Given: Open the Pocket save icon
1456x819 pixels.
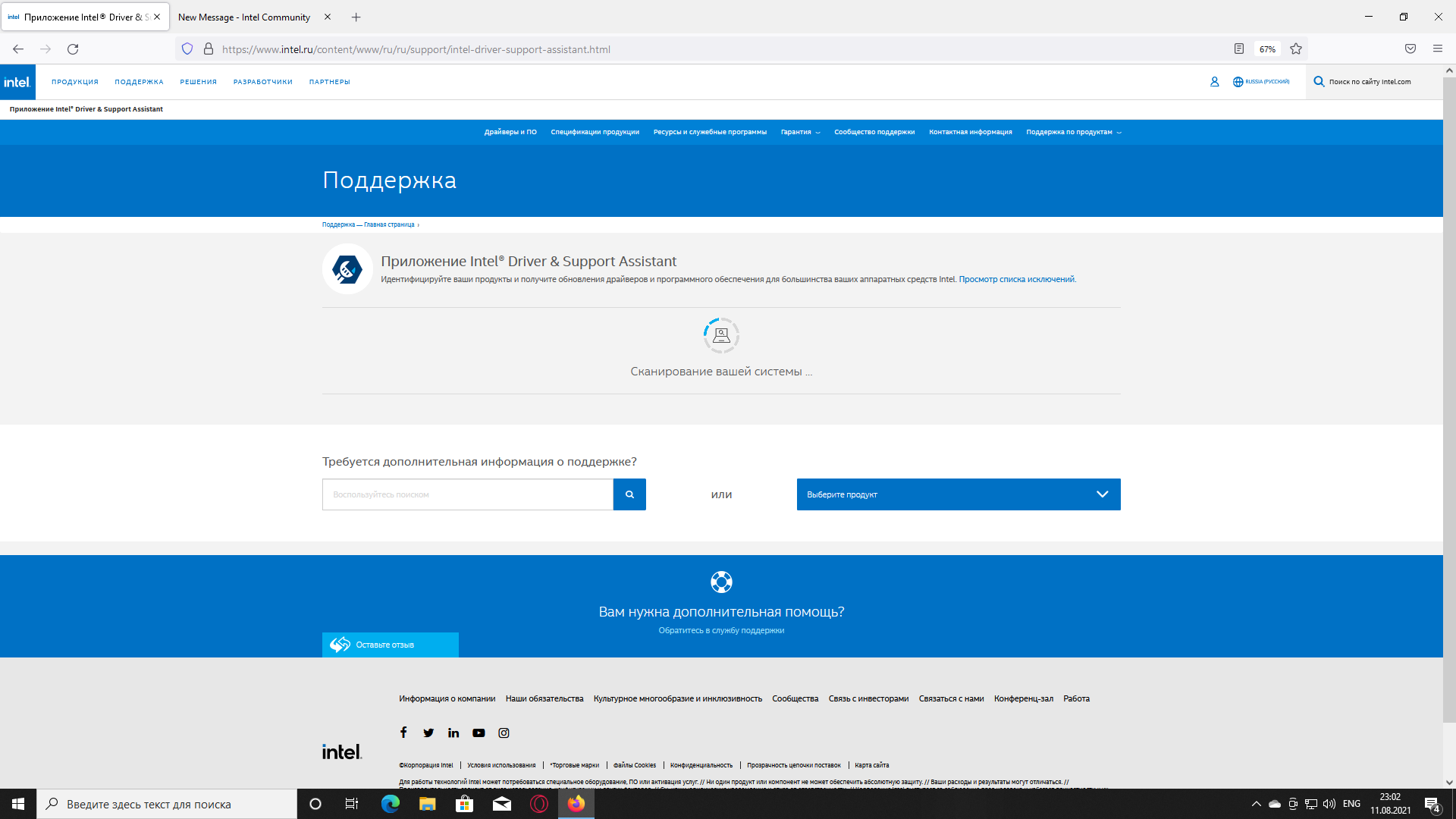Looking at the screenshot, I should coord(1410,49).
